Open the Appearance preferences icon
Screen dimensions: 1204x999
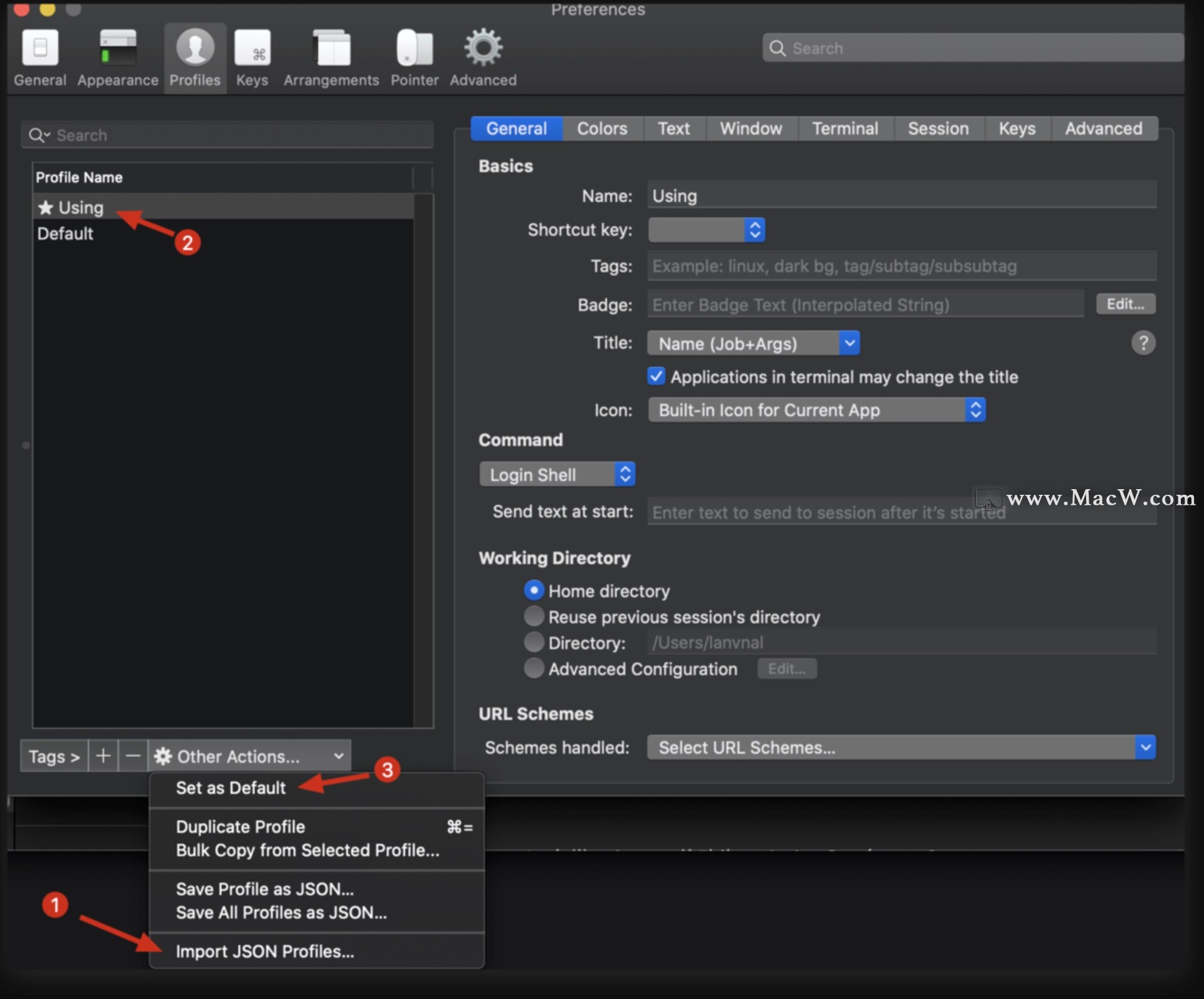(x=117, y=56)
